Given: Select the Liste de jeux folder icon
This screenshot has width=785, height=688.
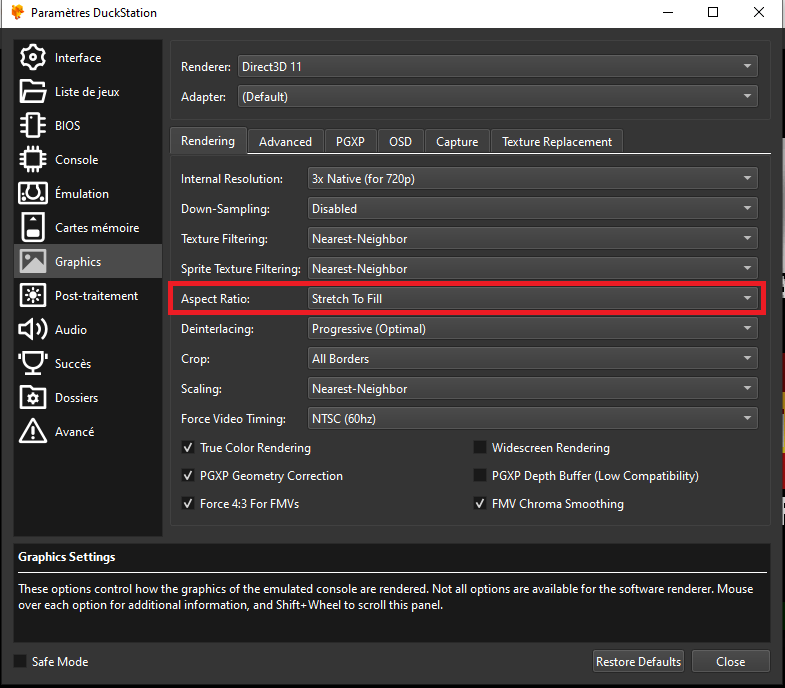Looking at the screenshot, I should (x=33, y=92).
